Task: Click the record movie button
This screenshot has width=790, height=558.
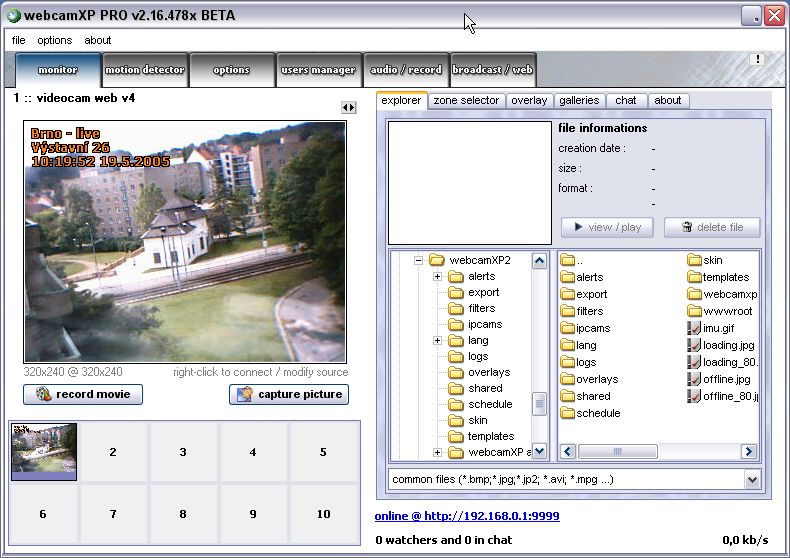Action: (83, 394)
